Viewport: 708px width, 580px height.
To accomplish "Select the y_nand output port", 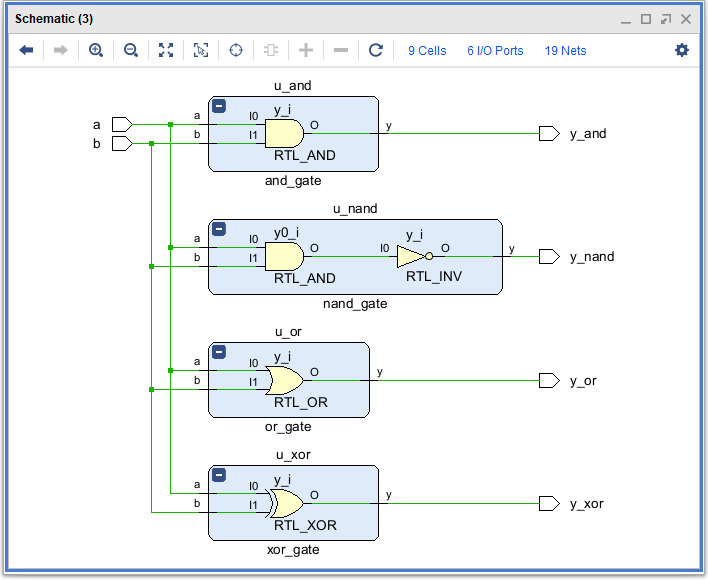I will tap(548, 257).
